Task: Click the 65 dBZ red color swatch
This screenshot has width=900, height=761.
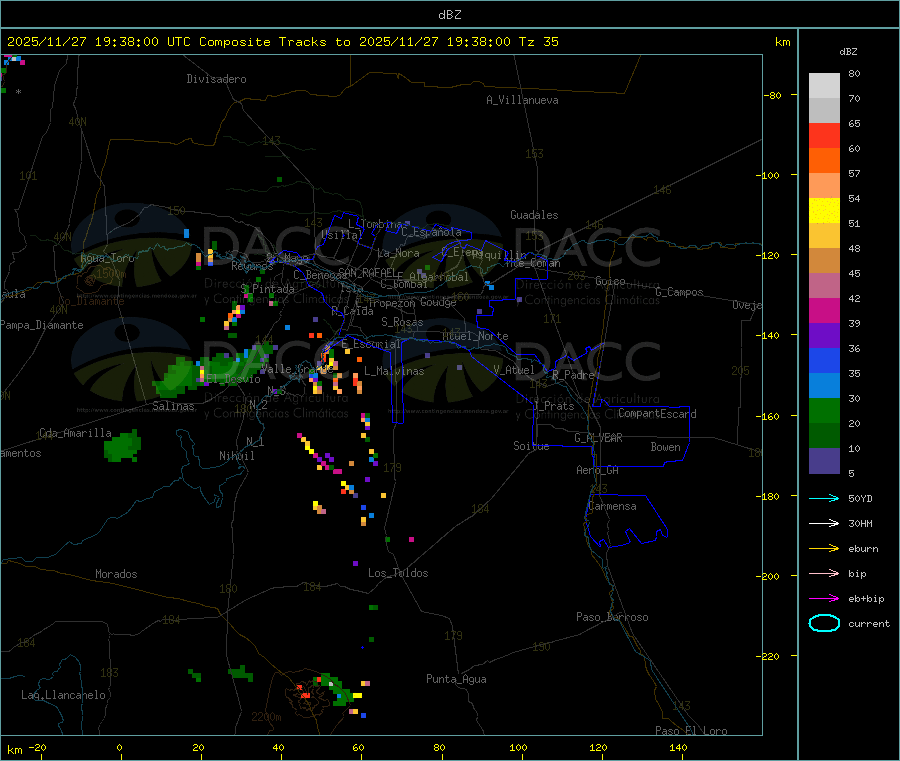Action: [x=824, y=135]
